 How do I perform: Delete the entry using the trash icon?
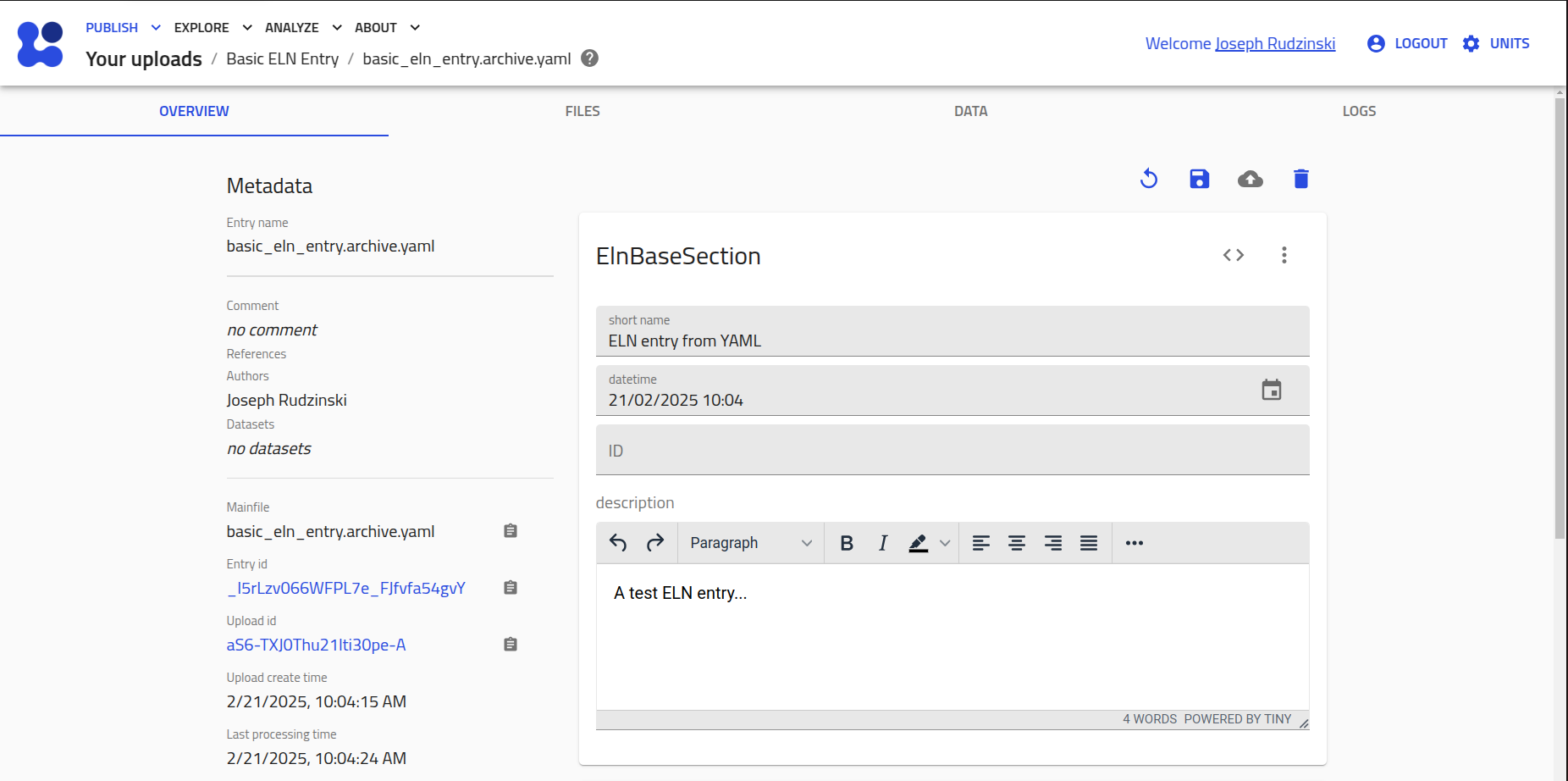click(1301, 179)
